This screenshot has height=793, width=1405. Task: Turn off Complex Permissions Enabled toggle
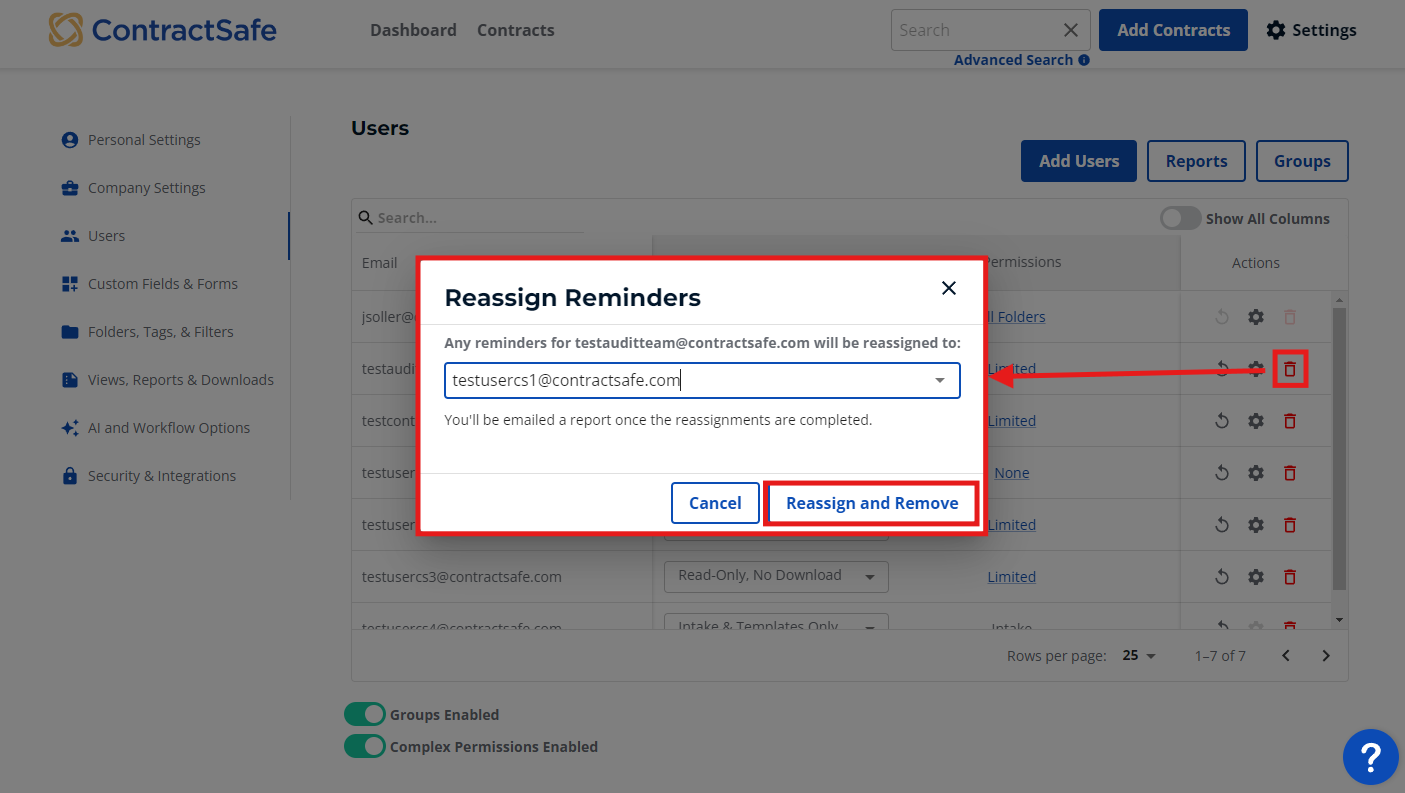(365, 746)
